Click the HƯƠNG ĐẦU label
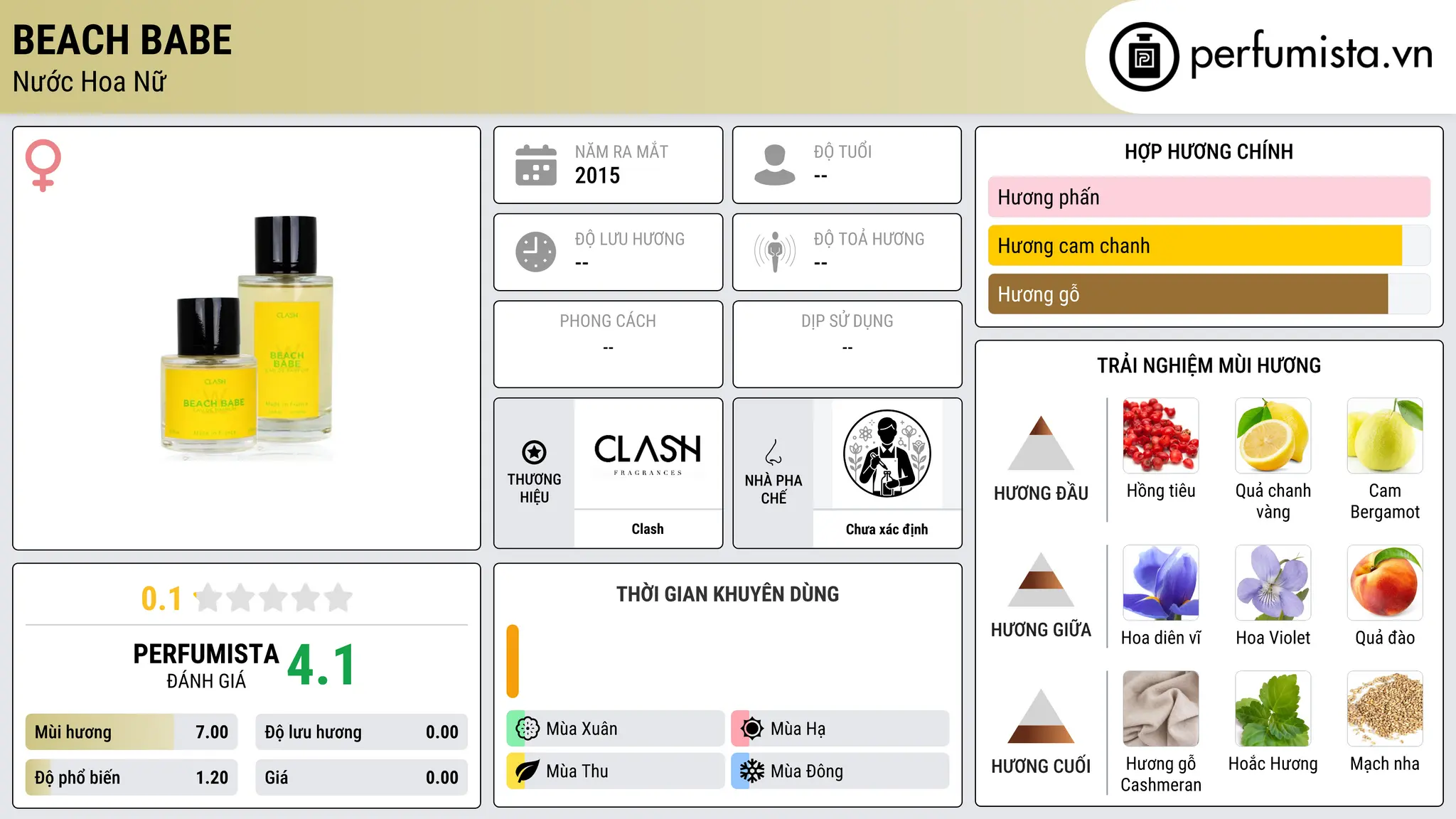 click(1041, 493)
